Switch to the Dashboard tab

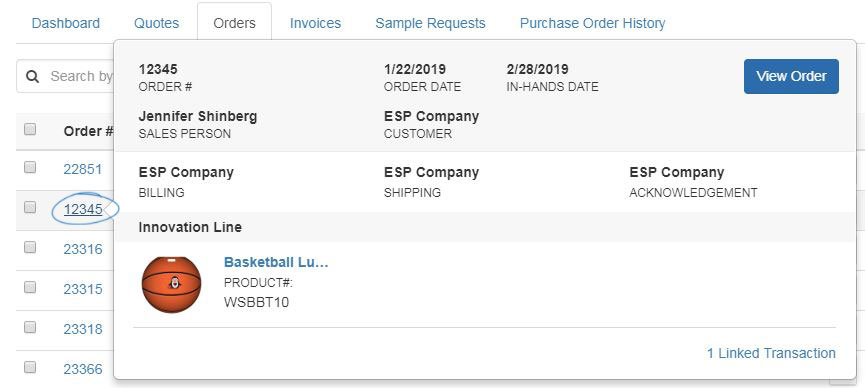tap(66, 23)
